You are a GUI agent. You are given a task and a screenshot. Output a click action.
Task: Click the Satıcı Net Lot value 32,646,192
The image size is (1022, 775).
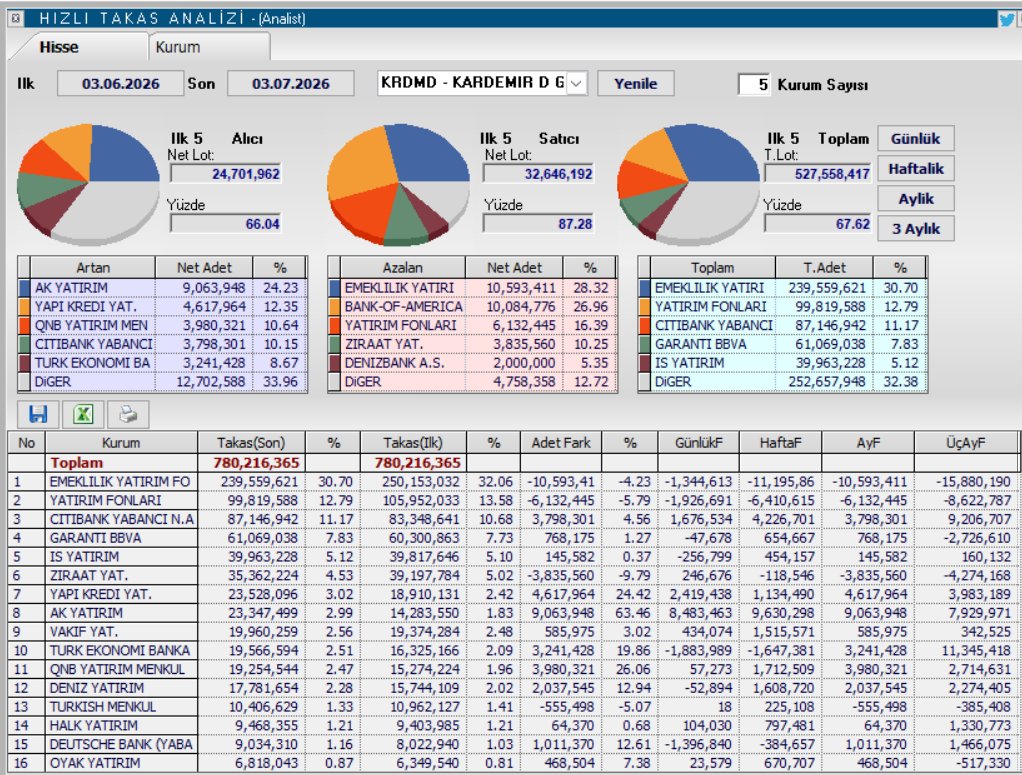tap(538, 174)
